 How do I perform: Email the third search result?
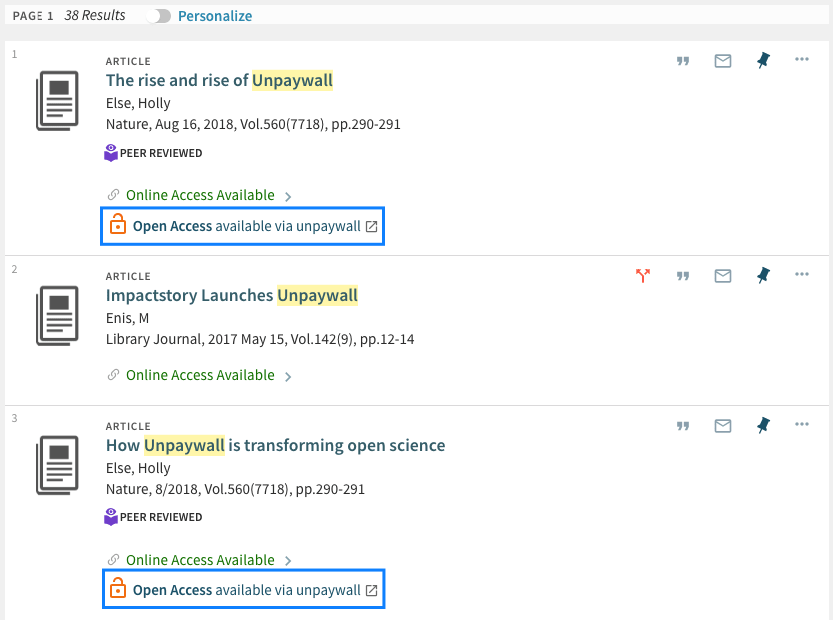click(x=723, y=425)
